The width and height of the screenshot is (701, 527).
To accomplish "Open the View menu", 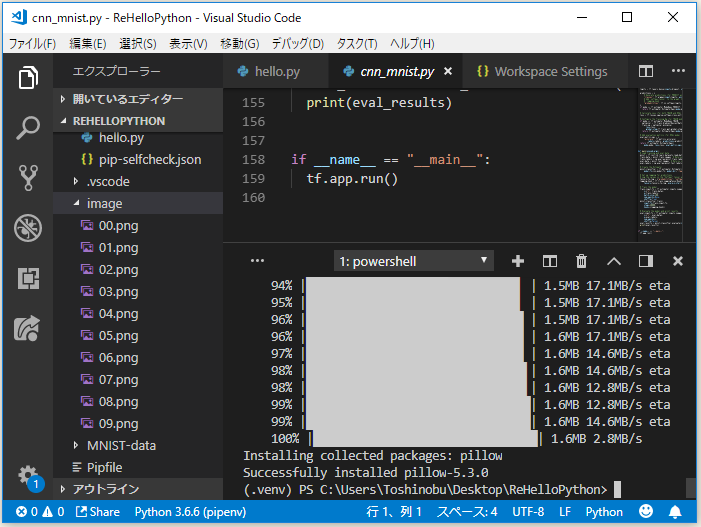I will [188, 43].
